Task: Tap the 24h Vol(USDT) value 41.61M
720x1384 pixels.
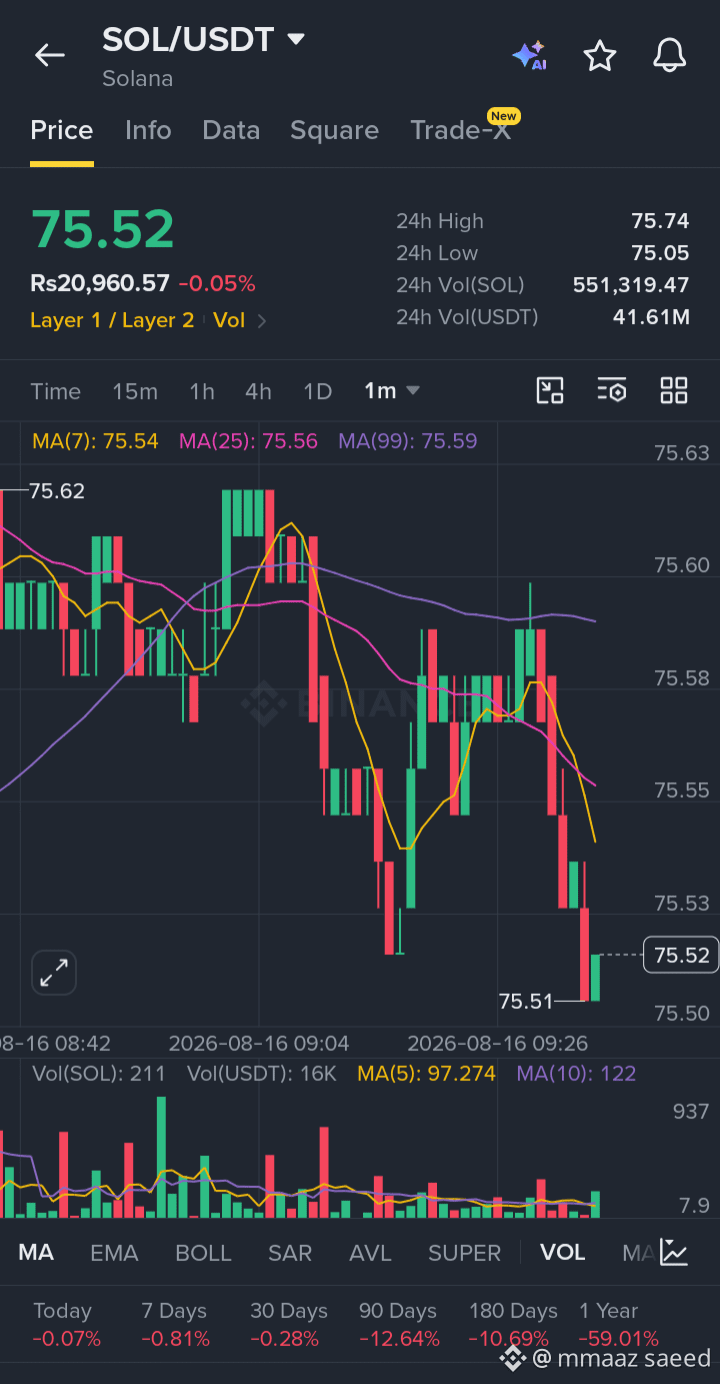Action: pyautogui.click(x=651, y=317)
